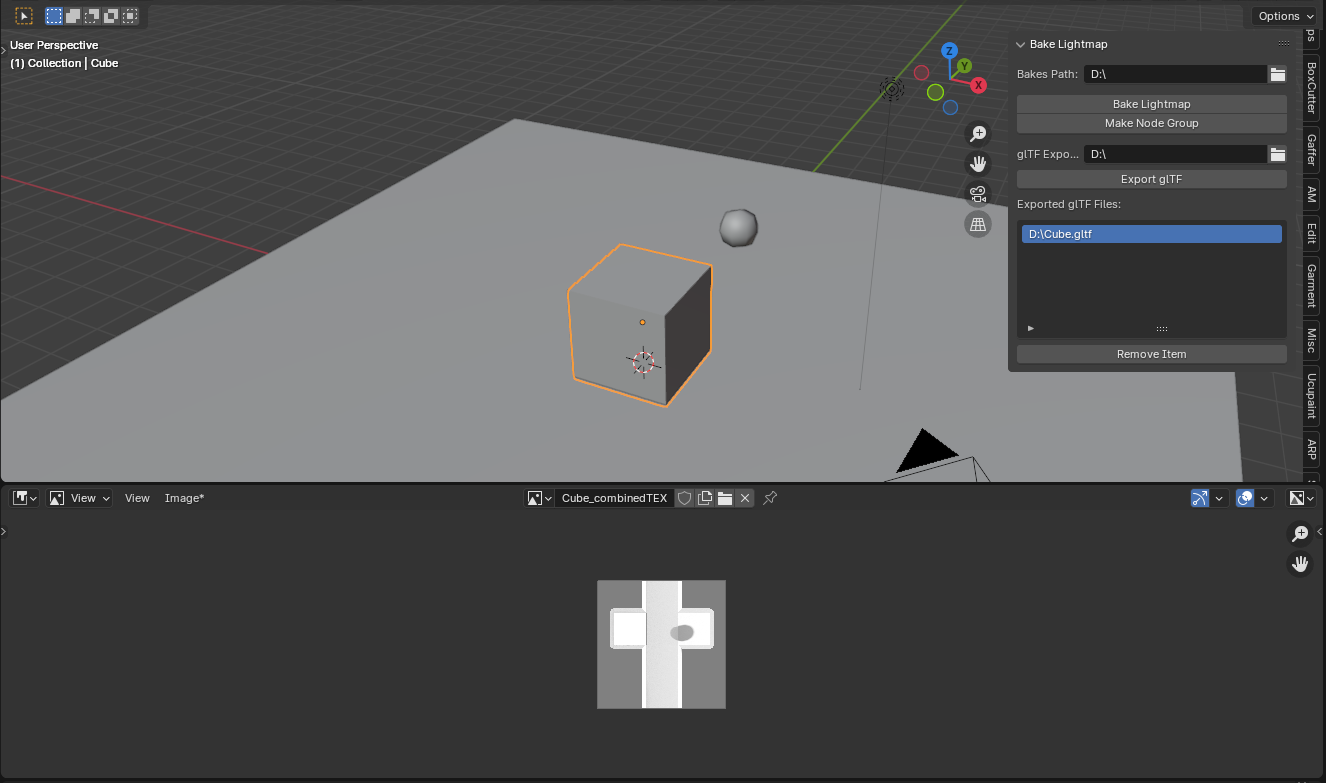1326x783 pixels.
Task: Toggle image editor gizmo visibility
Action: click(1200, 498)
